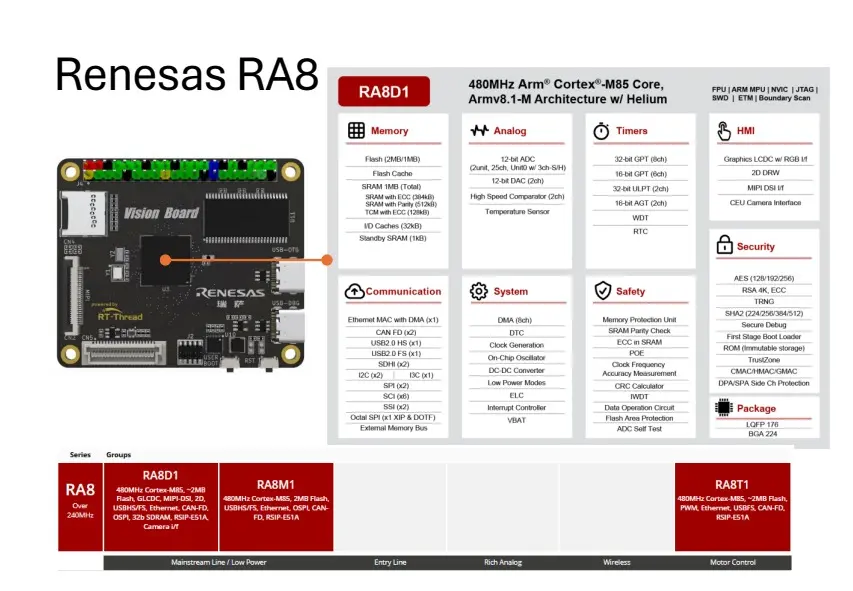Open the Rich Analog category

pyautogui.click(x=503, y=562)
